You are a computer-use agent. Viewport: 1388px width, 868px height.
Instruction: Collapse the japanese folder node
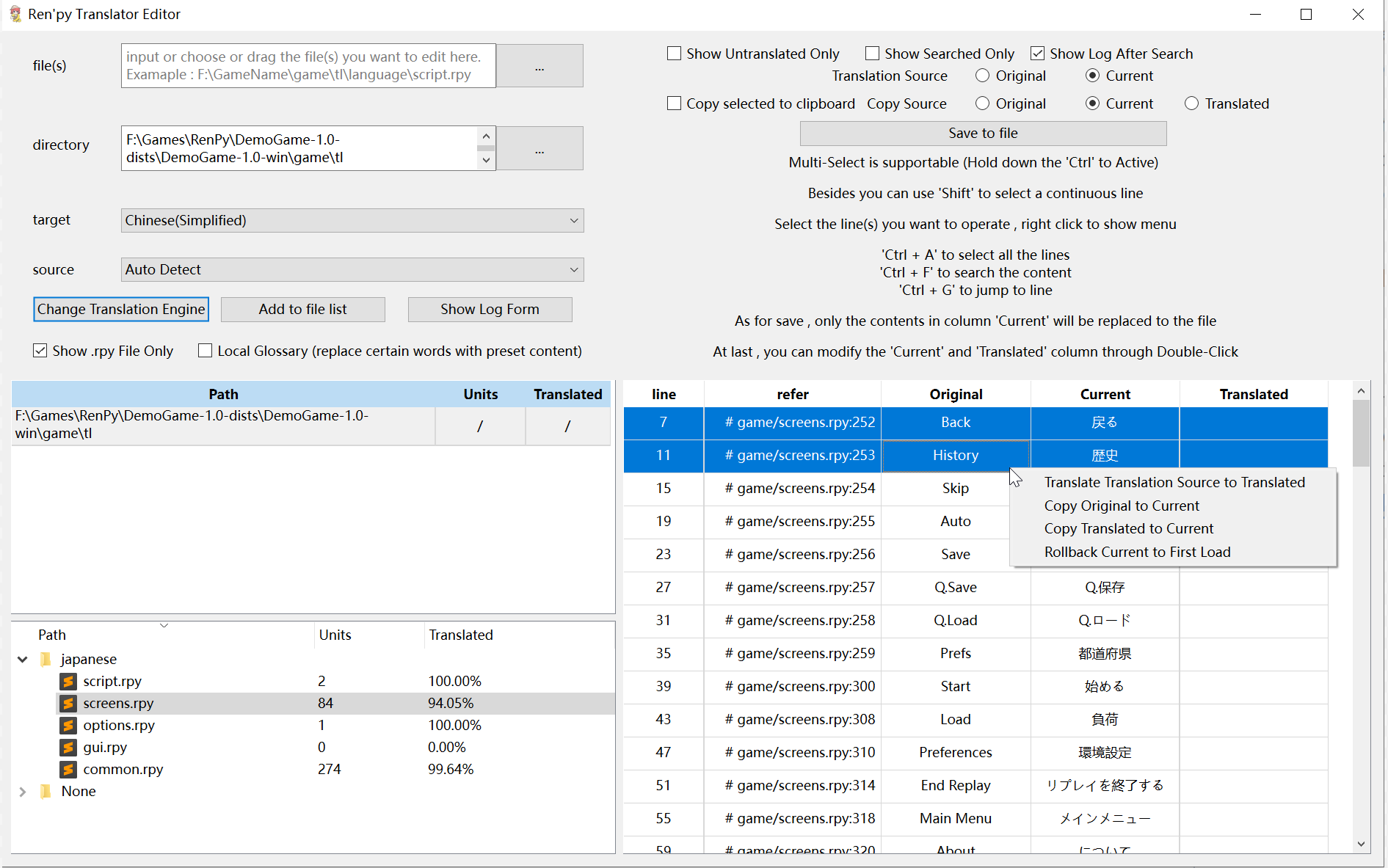[23, 659]
